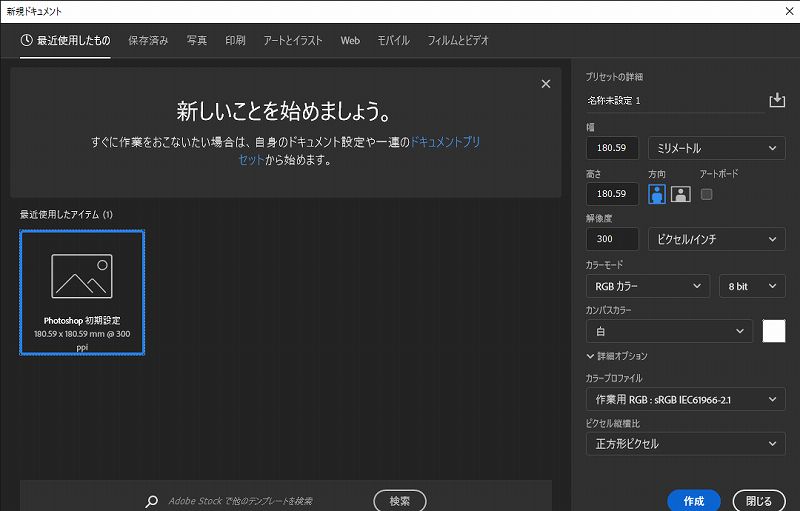Click the height field showing 180.59
Image resolution: width=800 pixels, height=511 pixels.
coord(612,194)
